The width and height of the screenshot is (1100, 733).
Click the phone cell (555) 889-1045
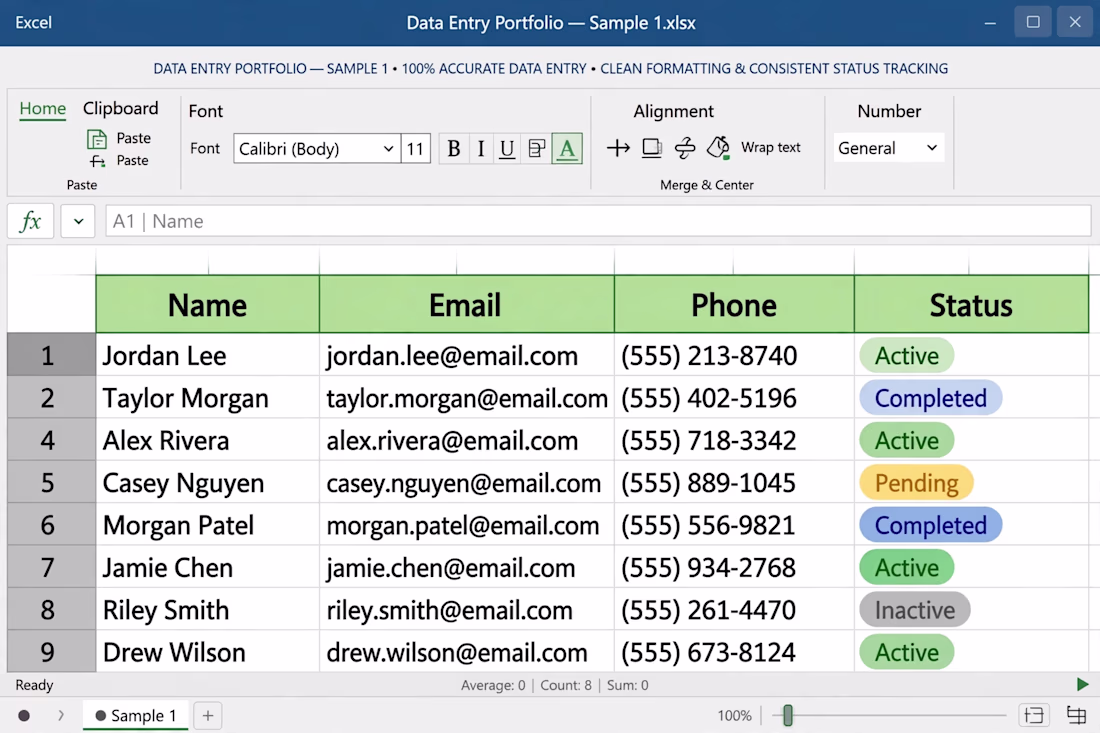[x=734, y=483]
